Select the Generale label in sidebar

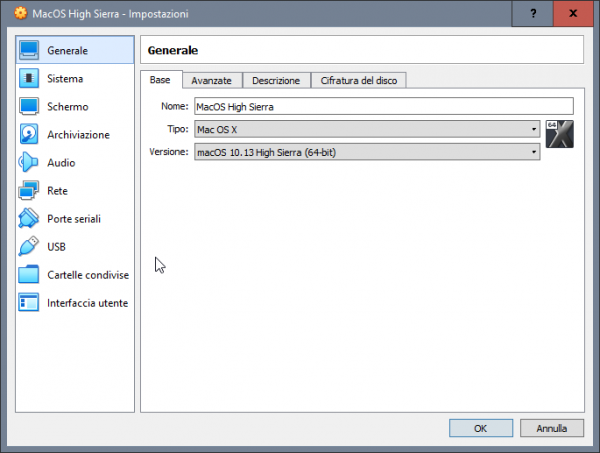[67, 51]
